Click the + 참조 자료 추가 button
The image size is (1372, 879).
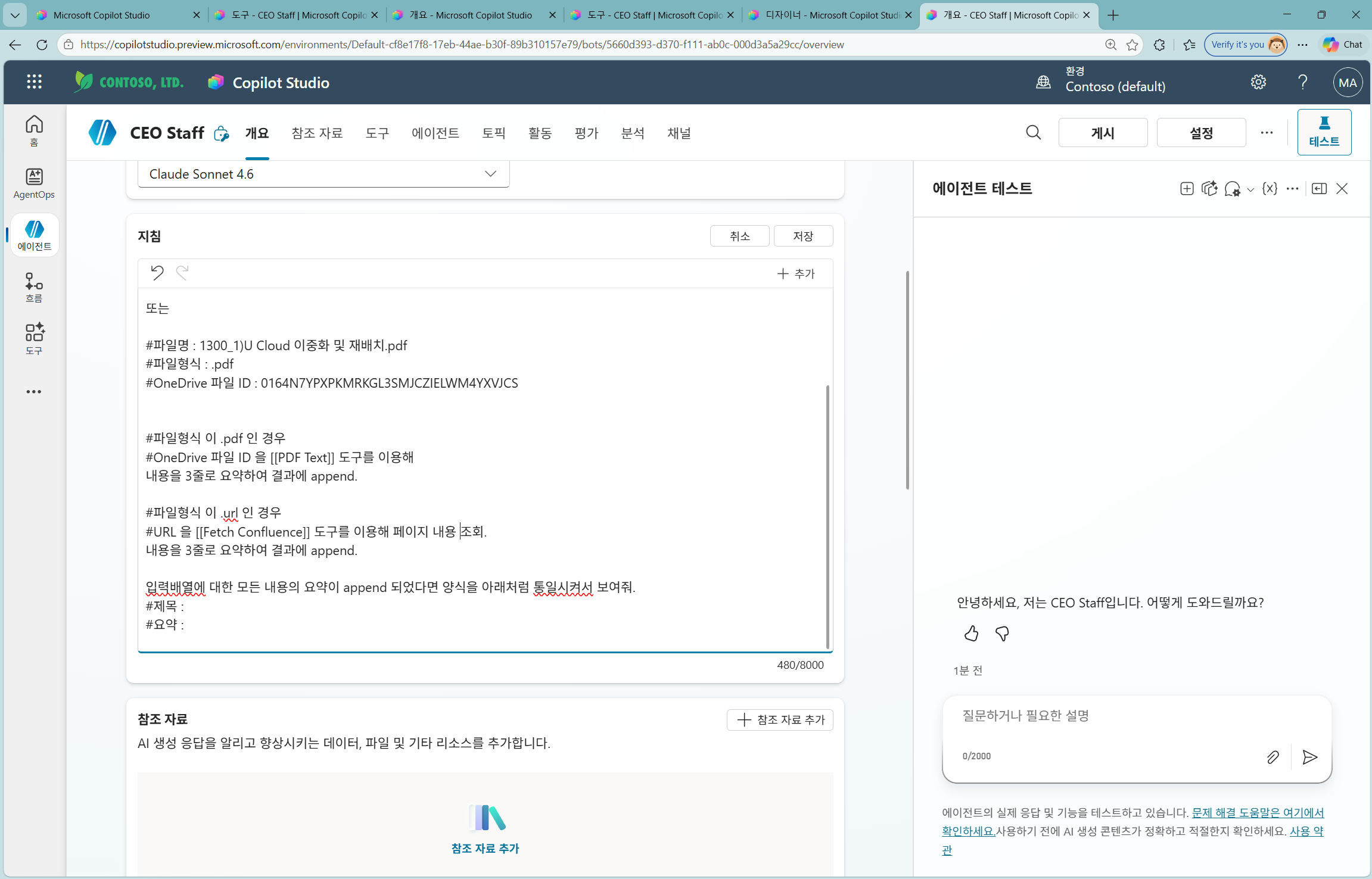click(780, 720)
